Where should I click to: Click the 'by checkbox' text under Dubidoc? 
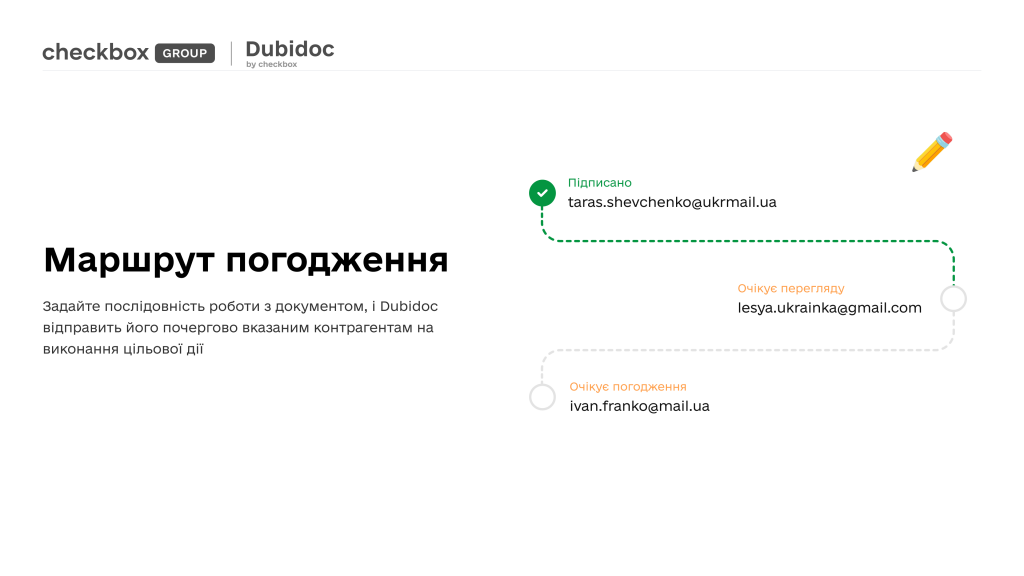pos(271,65)
